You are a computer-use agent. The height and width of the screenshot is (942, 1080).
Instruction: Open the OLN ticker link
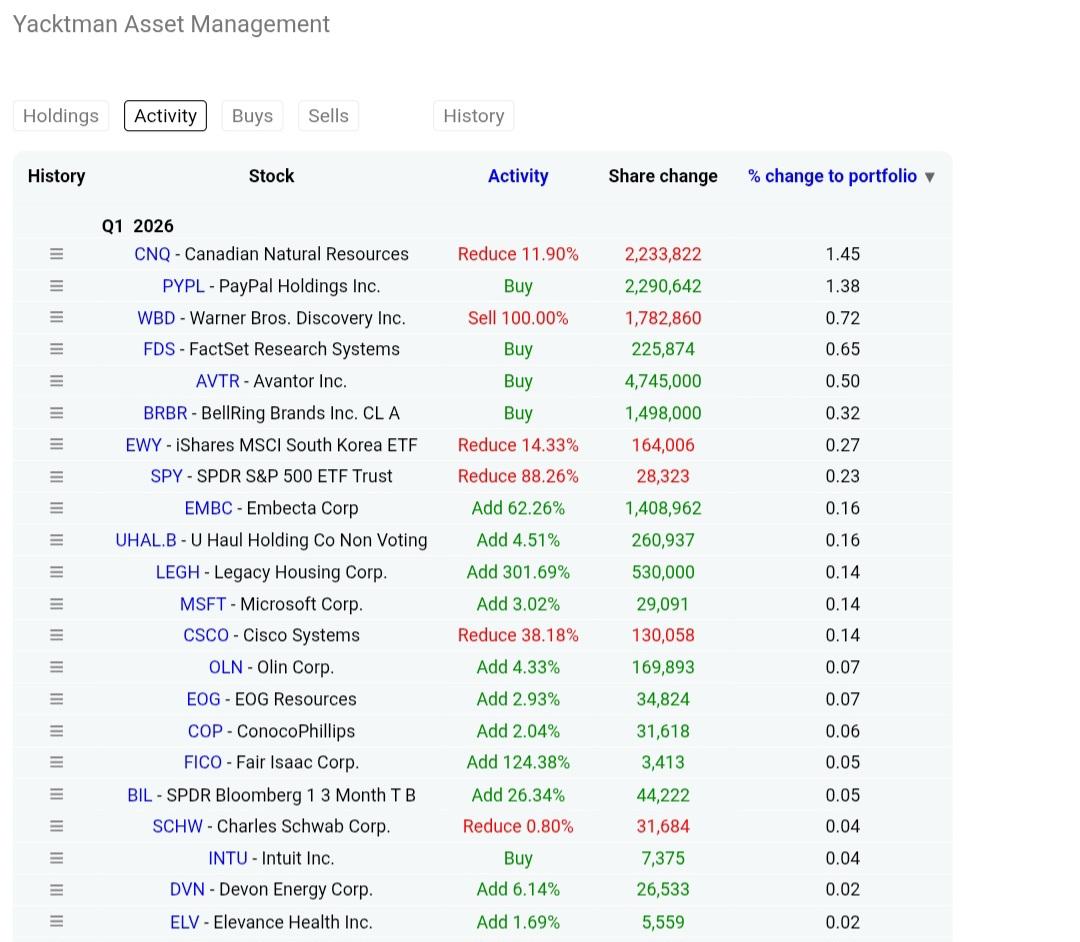pos(226,667)
